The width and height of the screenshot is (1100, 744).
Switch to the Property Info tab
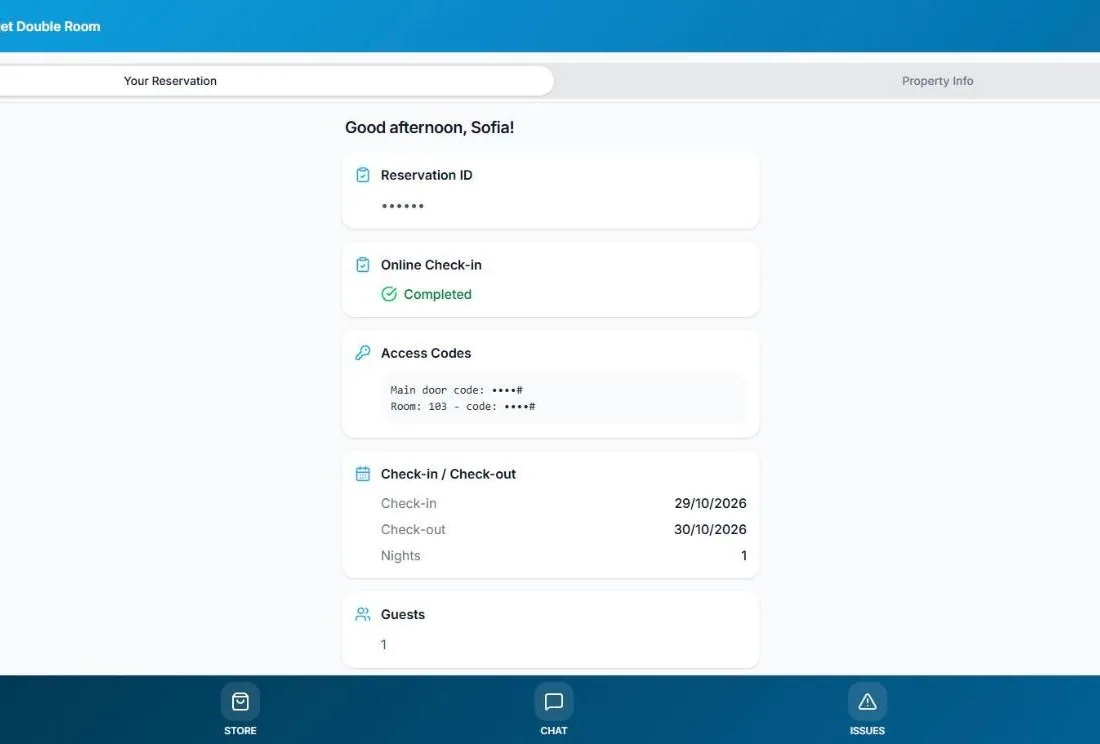(937, 81)
